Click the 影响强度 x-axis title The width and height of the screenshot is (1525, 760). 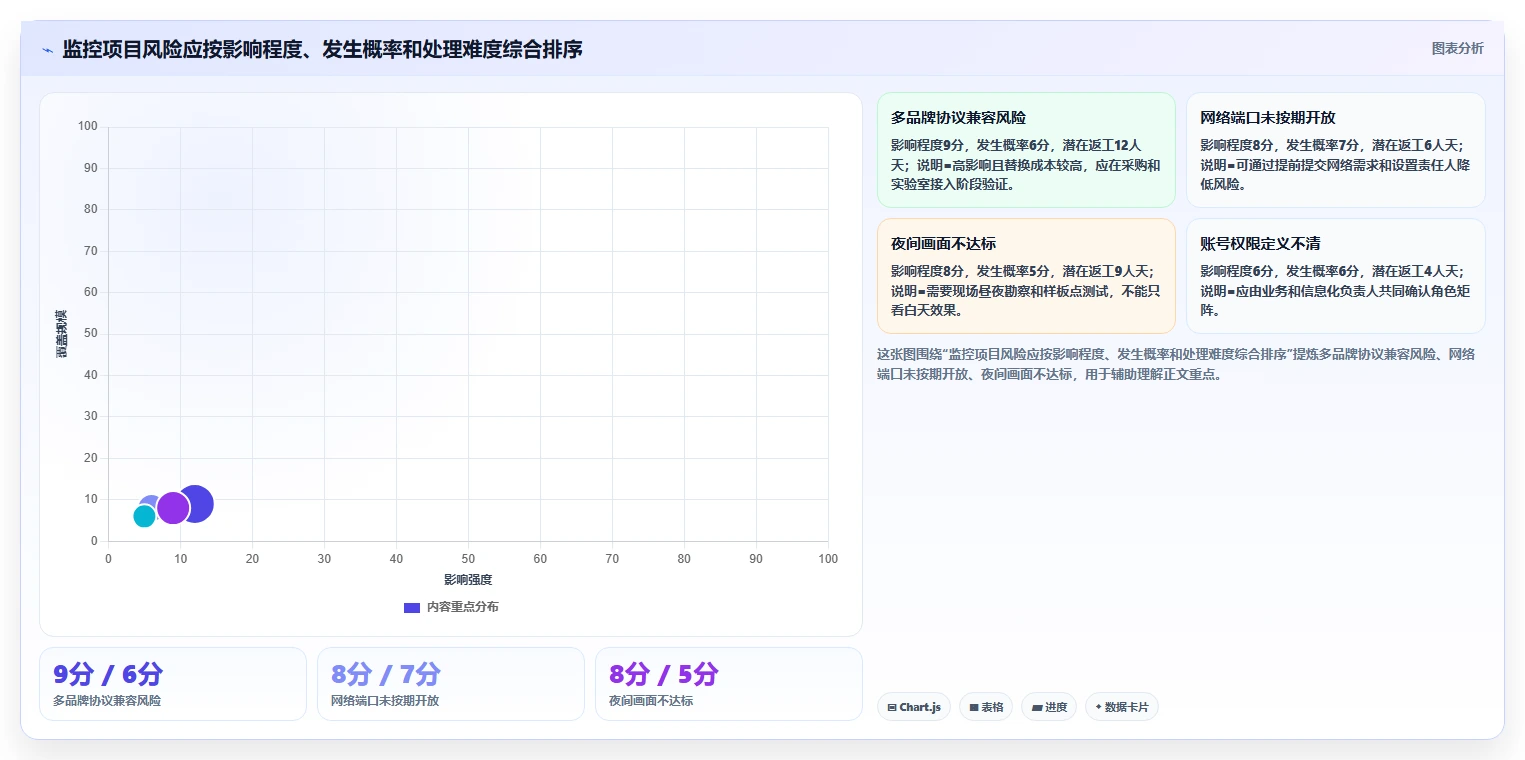pyautogui.click(x=468, y=580)
